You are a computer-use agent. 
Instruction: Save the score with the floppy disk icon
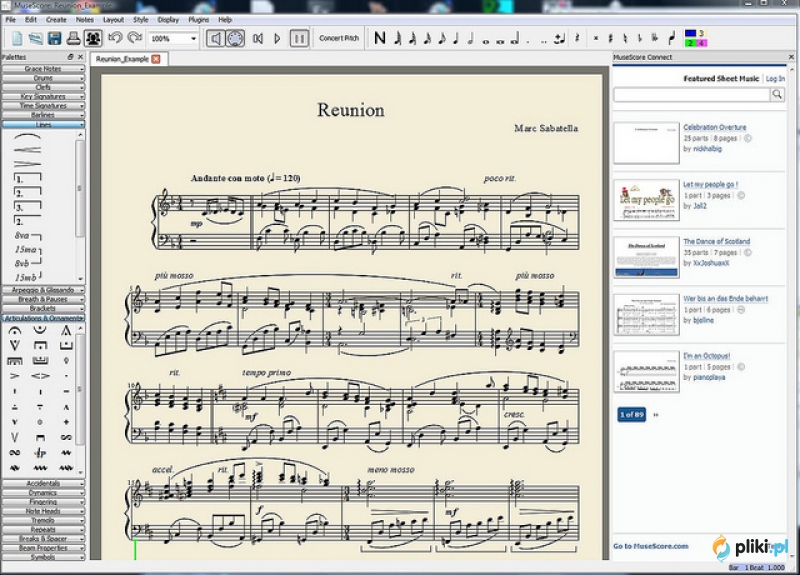[x=54, y=38]
